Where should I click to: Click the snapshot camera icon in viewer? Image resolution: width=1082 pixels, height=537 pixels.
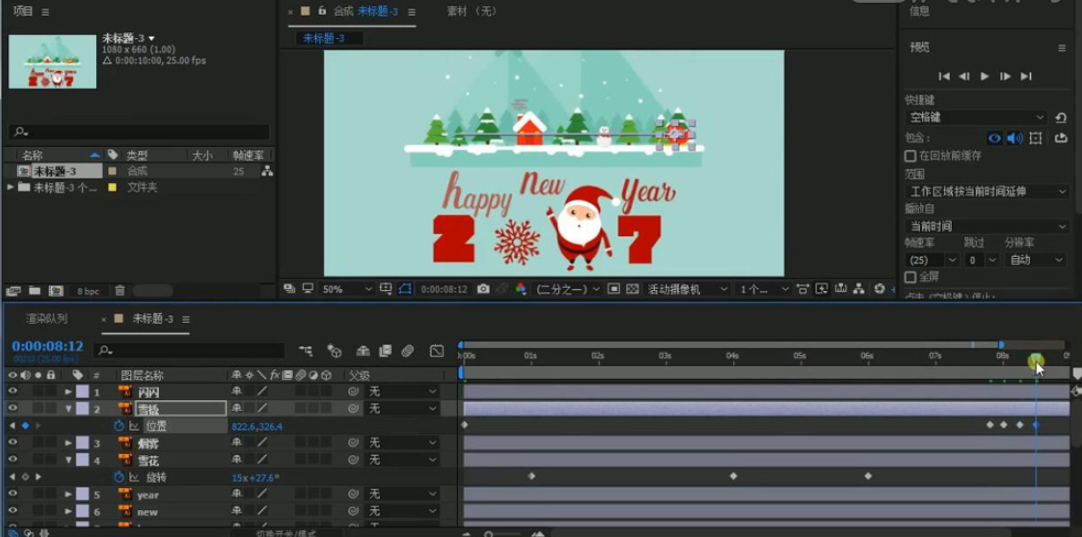coord(483,289)
